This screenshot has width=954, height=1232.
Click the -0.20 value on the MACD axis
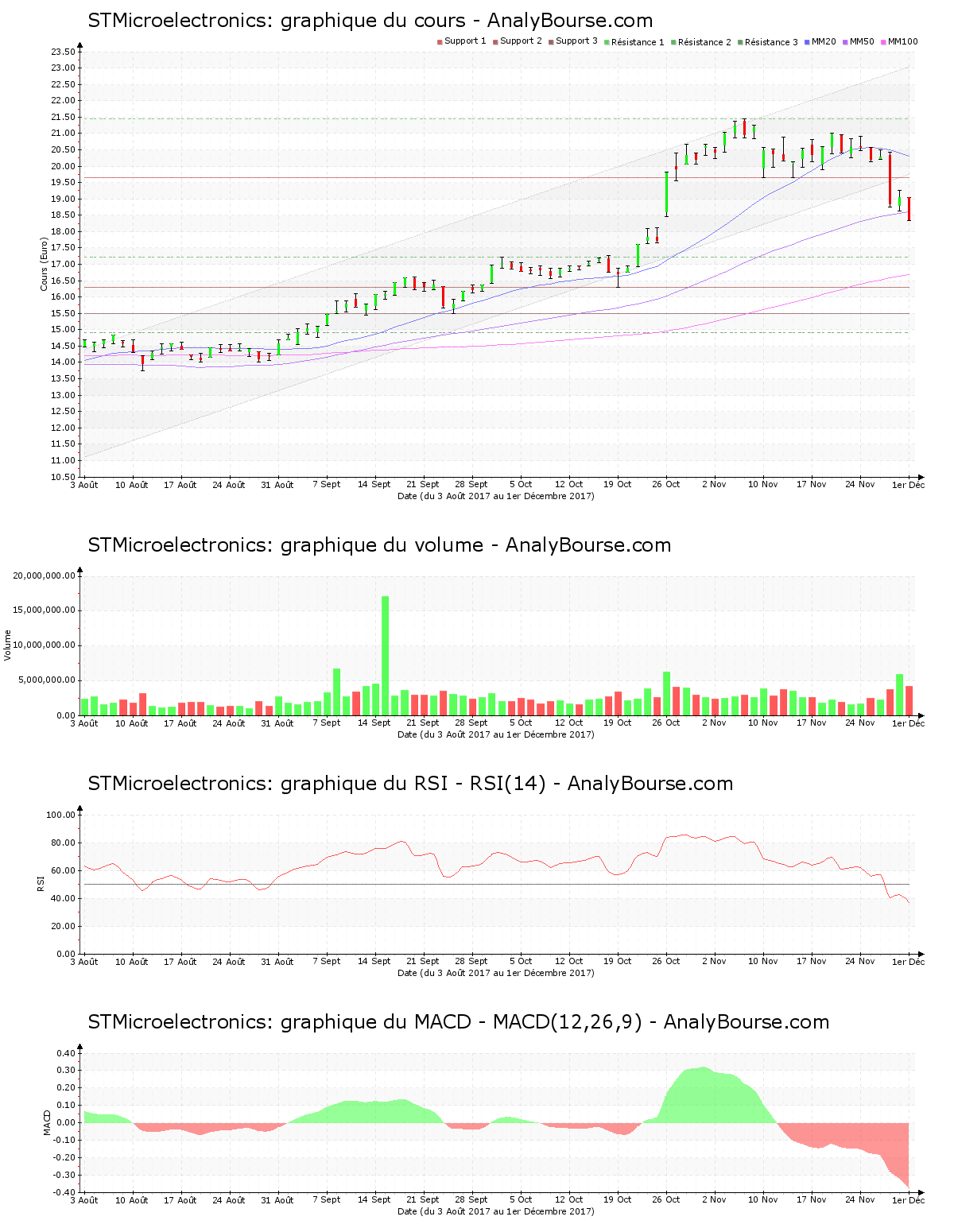click(65, 1157)
